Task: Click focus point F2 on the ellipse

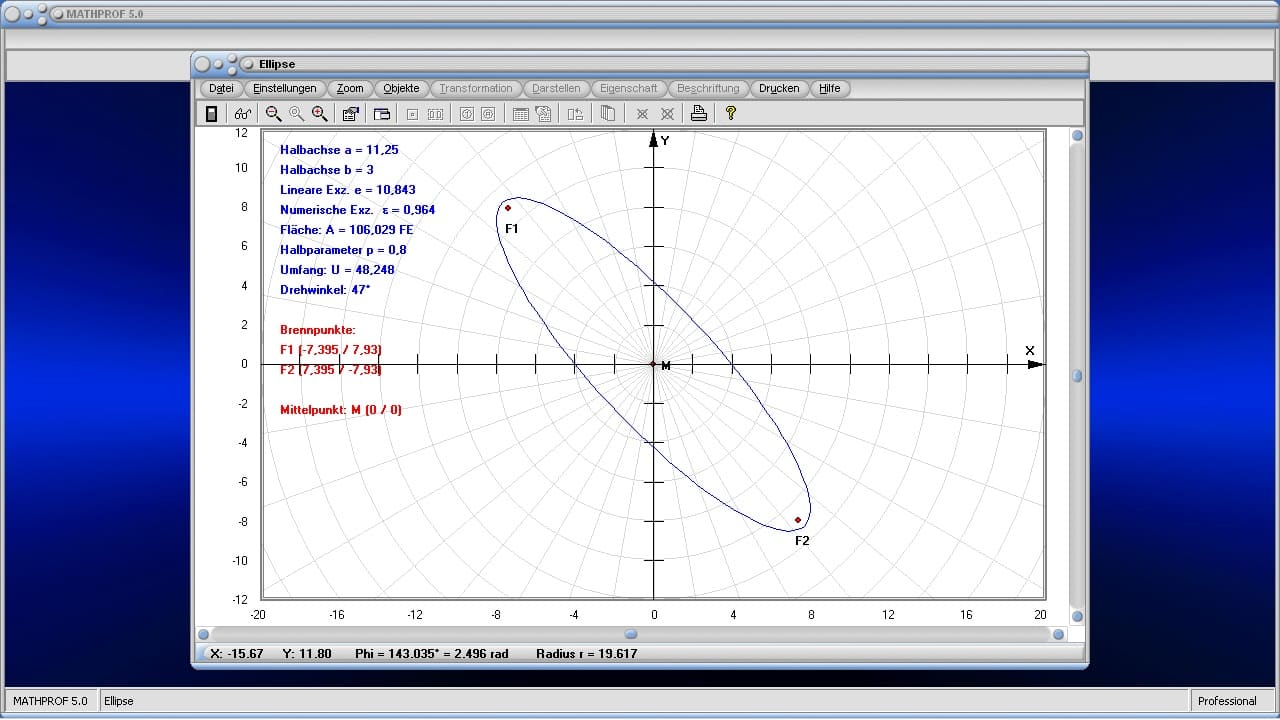Action: click(798, 520)
